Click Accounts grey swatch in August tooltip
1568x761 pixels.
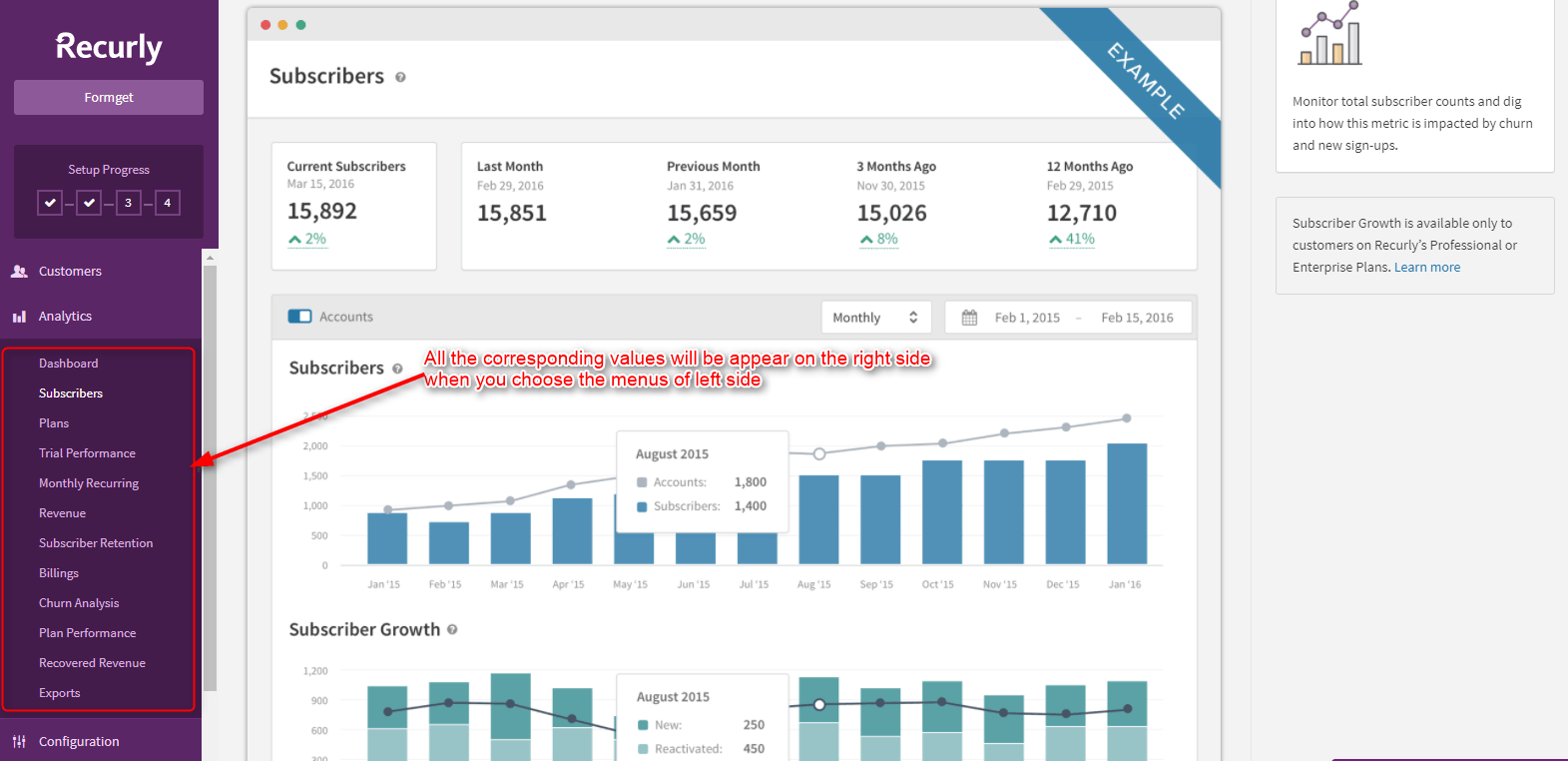[x=643, y=482]
